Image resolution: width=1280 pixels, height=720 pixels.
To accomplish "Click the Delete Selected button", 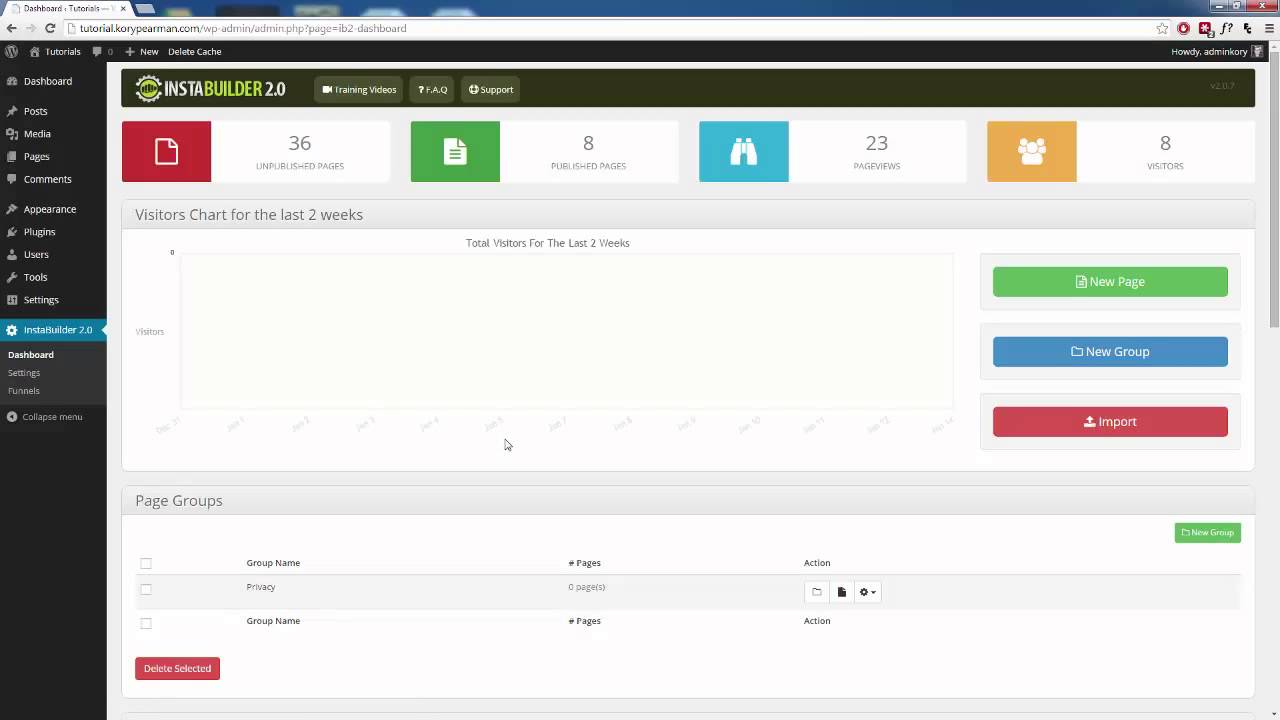I will click(x=177, y=668).
